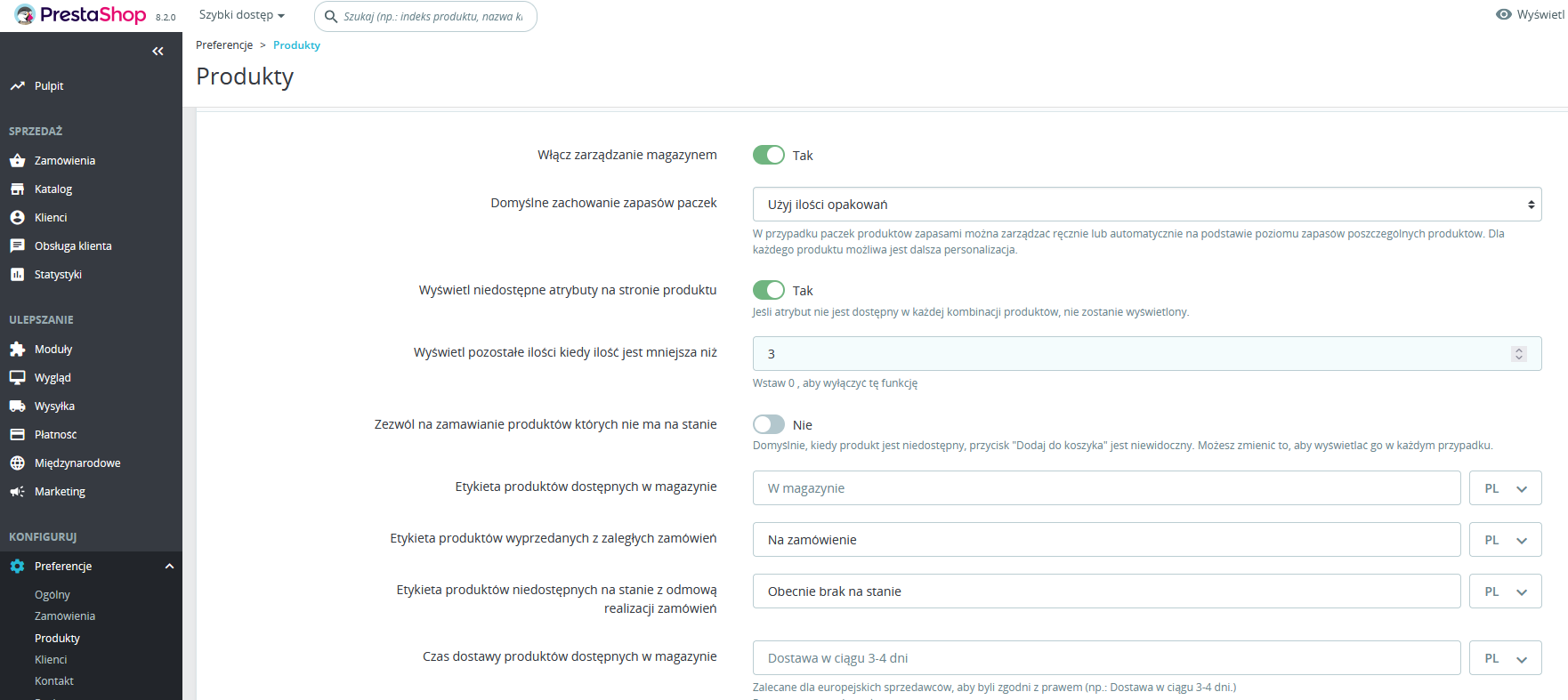Click the remaining quantities threshold field
Screen dimensions: 1568x700
[1147, 354]
